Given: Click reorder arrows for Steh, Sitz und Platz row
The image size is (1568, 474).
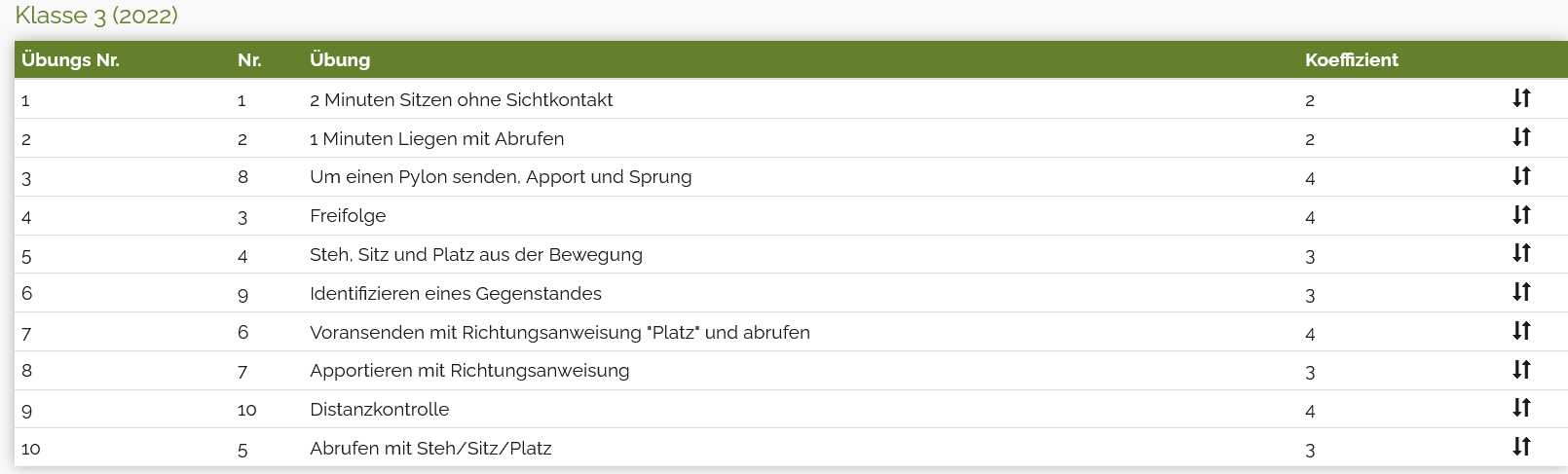Looking at the screenshot, I should pos(1521,253).
